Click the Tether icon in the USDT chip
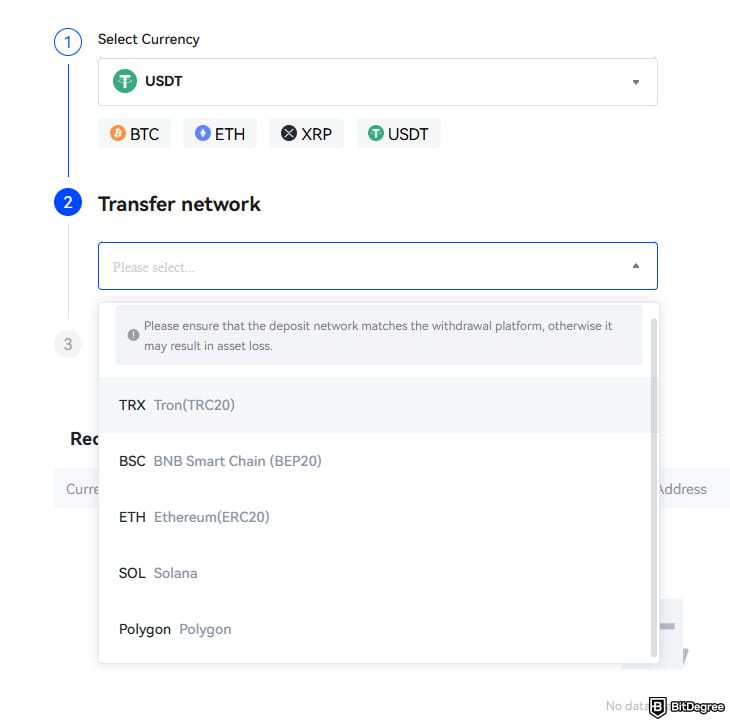 point(376,133)
